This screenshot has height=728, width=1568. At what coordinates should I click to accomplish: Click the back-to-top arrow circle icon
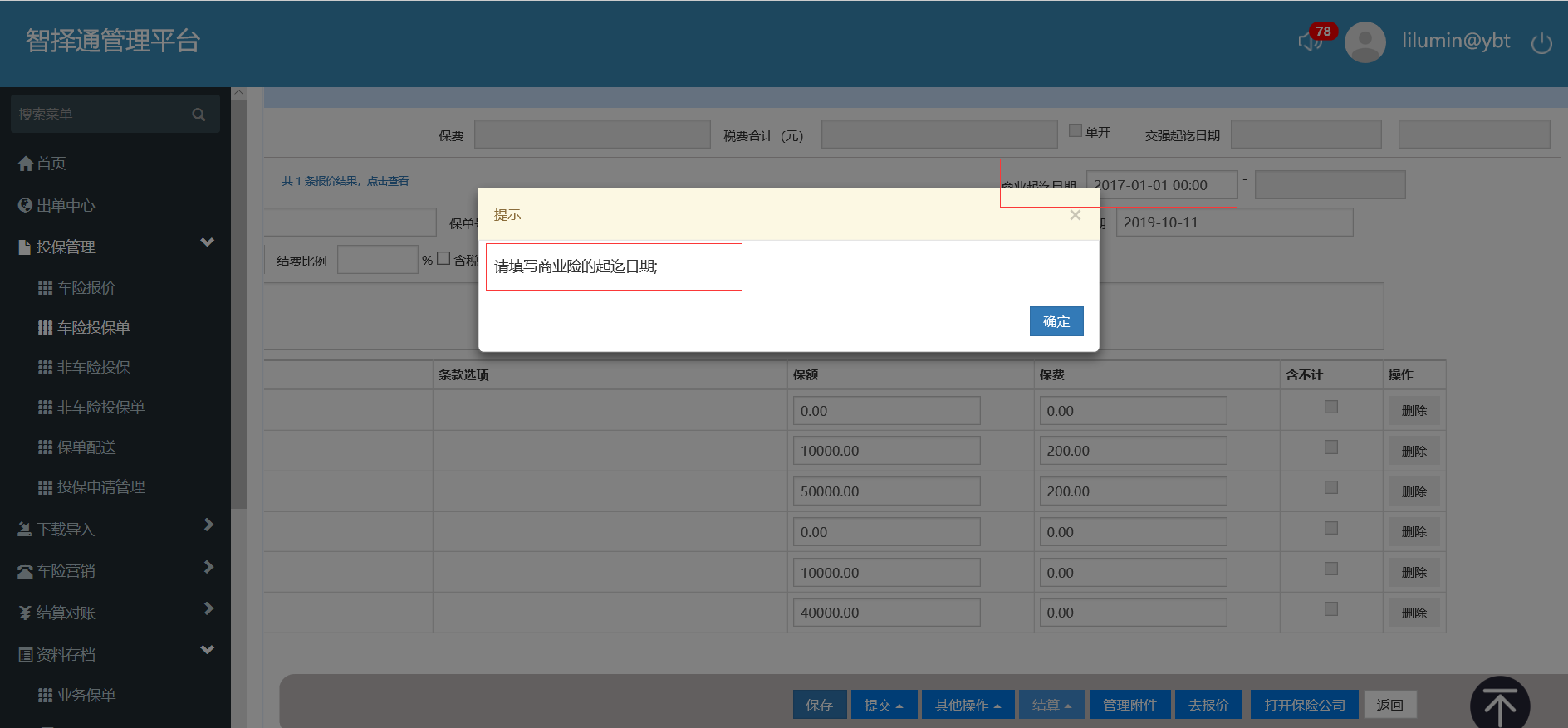tap(1500, 706)
